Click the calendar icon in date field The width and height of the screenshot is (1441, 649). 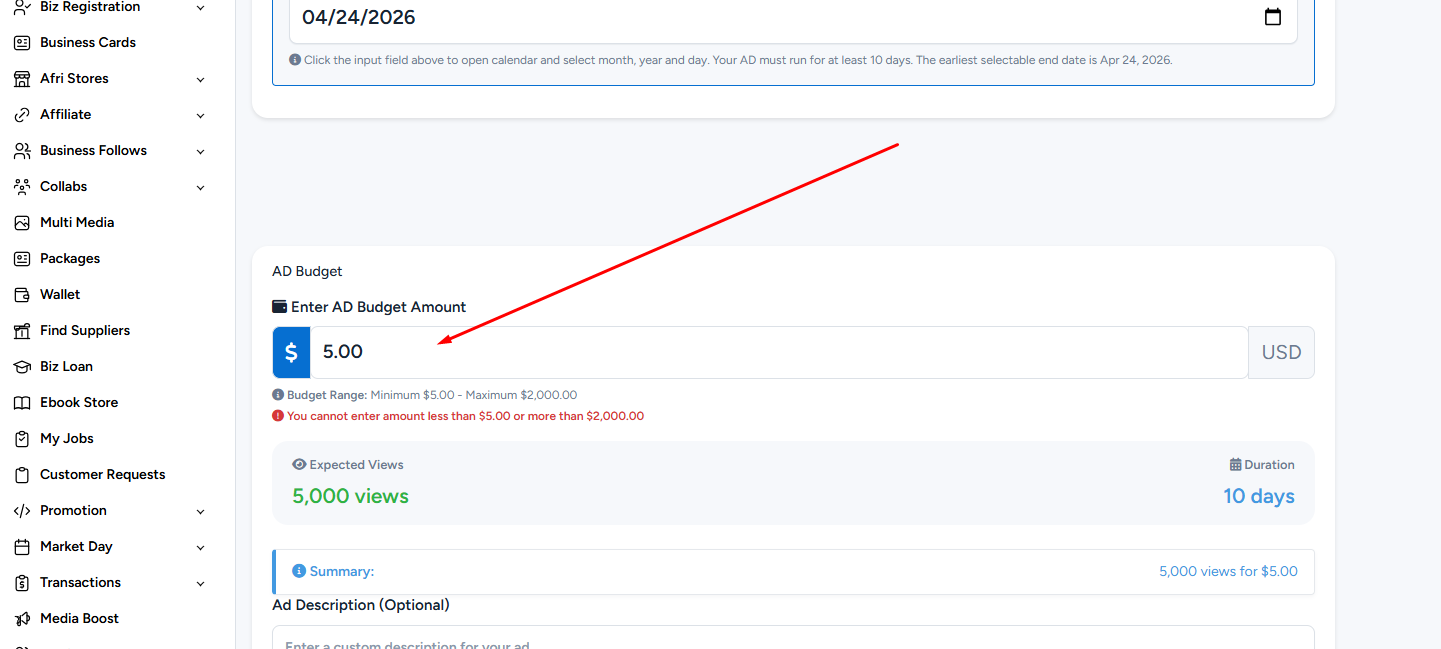(x=1272, y=17)
